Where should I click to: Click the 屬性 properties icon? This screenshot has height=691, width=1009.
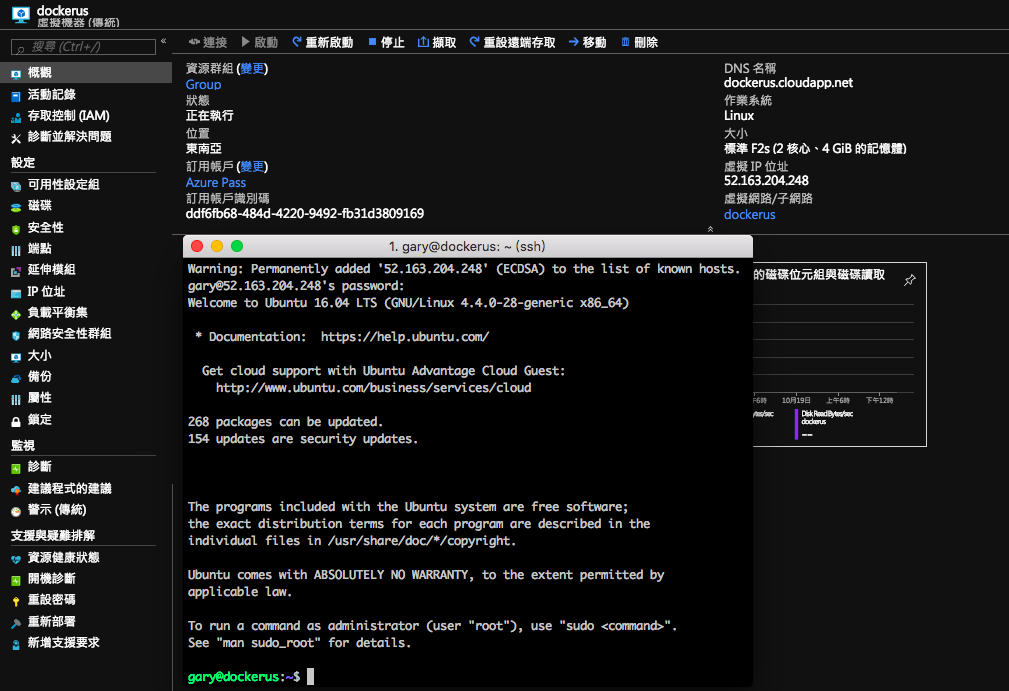(16, 400)
